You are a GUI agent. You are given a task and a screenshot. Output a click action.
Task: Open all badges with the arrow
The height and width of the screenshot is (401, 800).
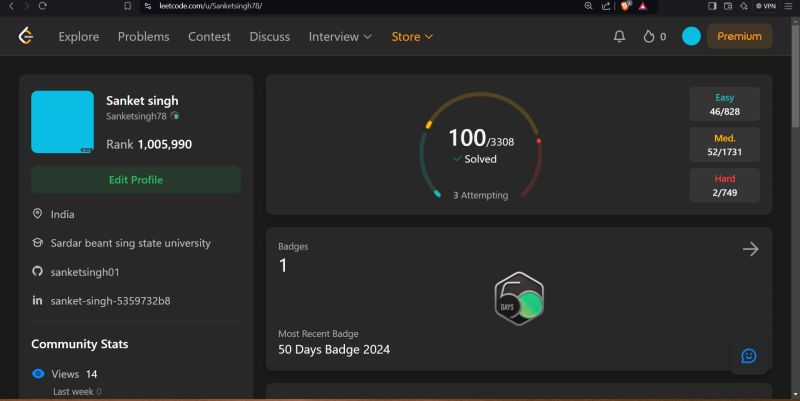point(750,249)
